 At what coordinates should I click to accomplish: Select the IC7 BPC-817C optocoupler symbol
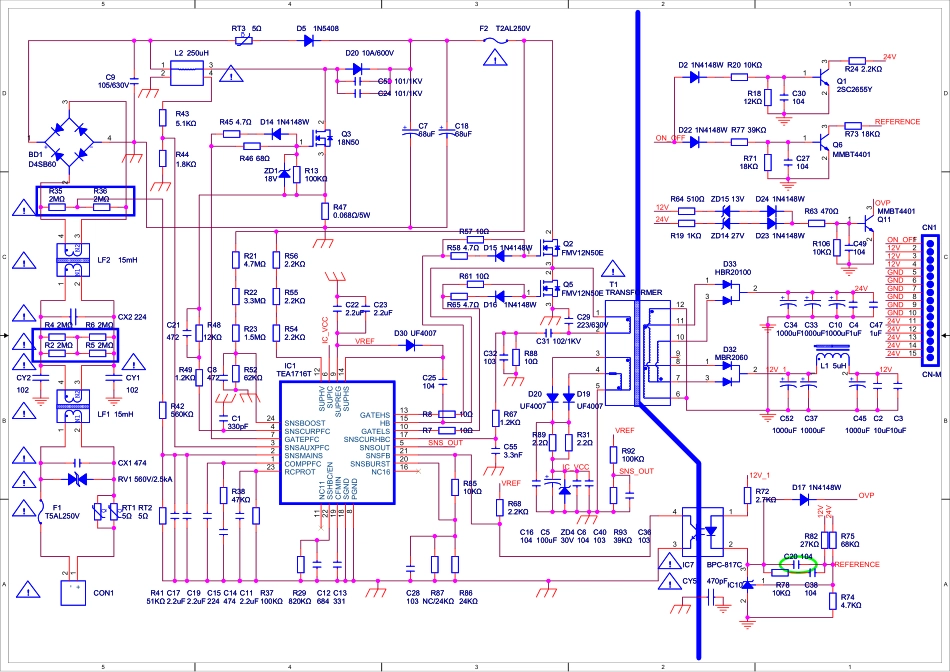click(x=701, y=531)
